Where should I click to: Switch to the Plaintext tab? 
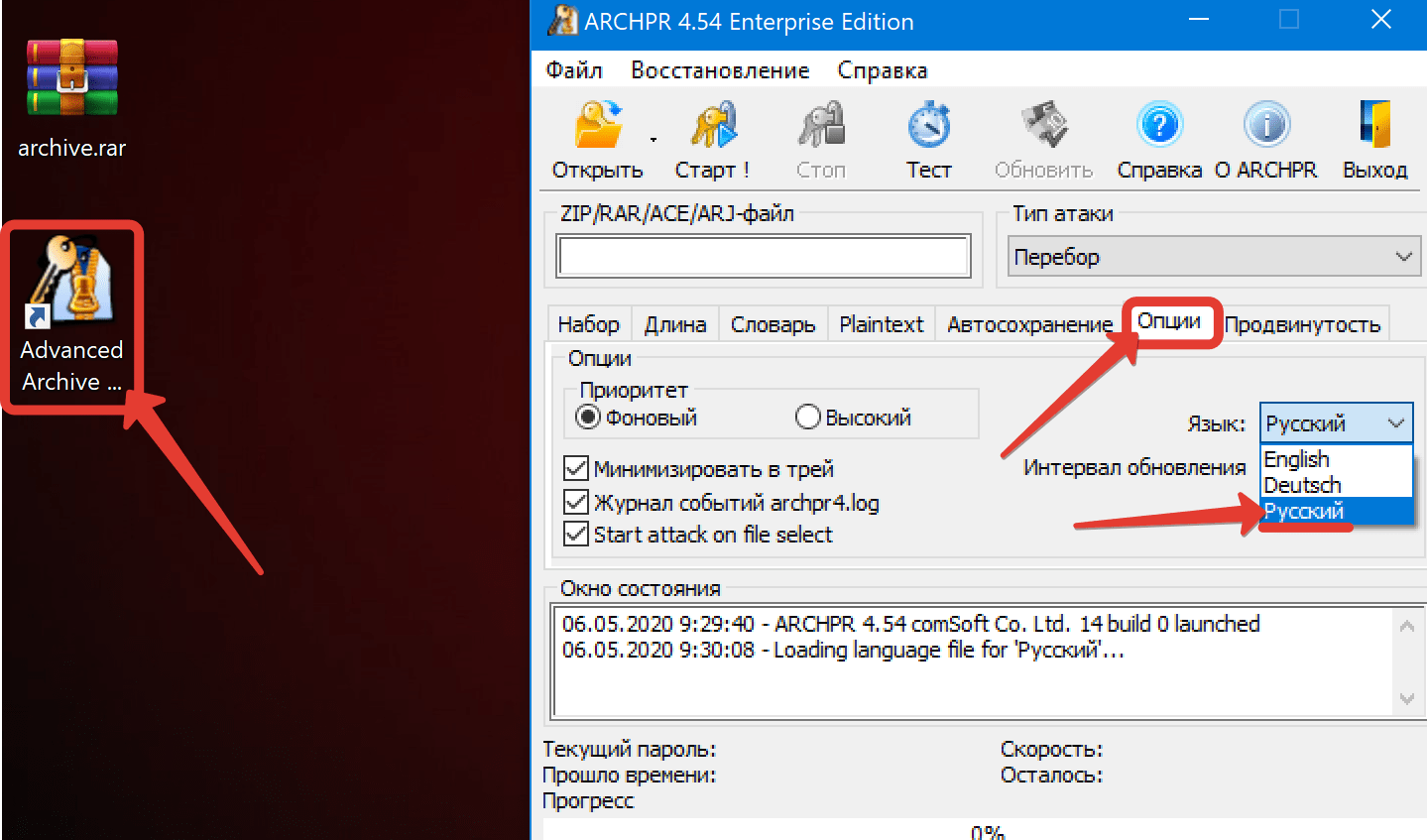pyautogui.click(x=881, y=324)
